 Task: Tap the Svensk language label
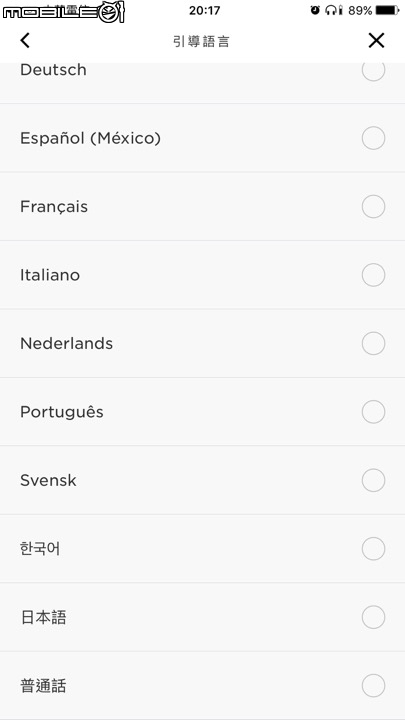click(x=48, y=480)
